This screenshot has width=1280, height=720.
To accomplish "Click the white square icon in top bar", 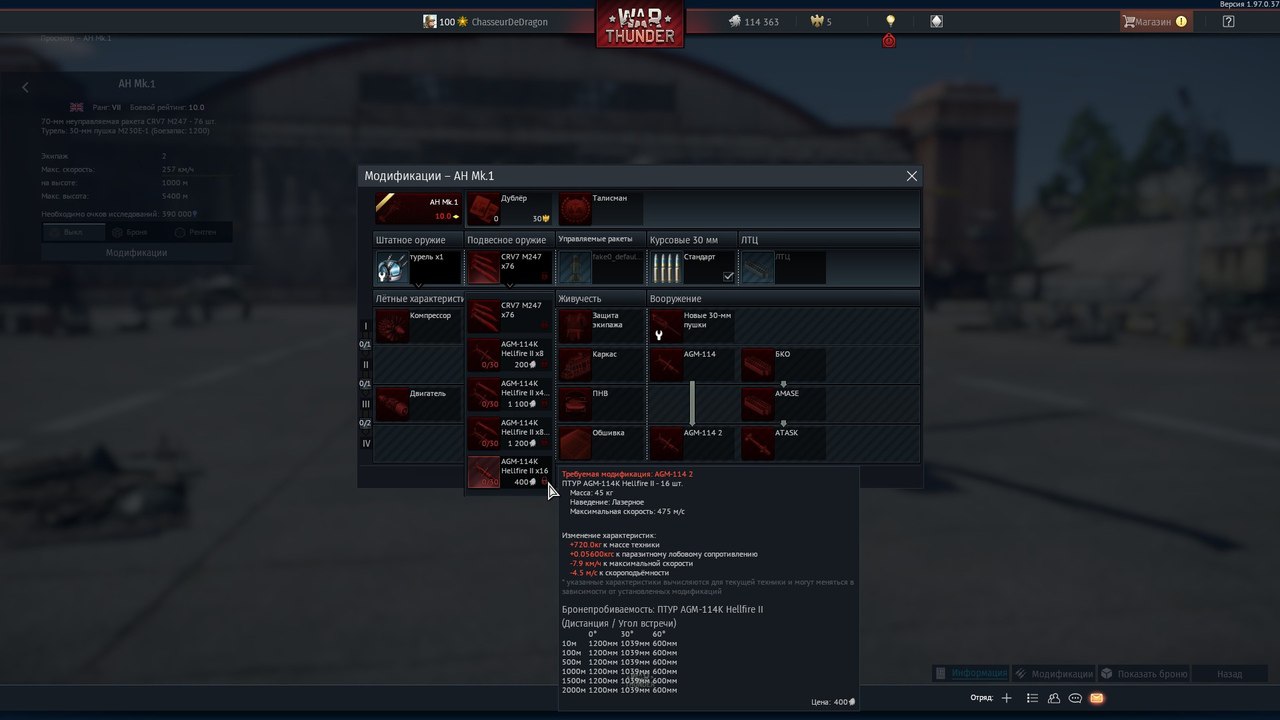I will (936, 21).
